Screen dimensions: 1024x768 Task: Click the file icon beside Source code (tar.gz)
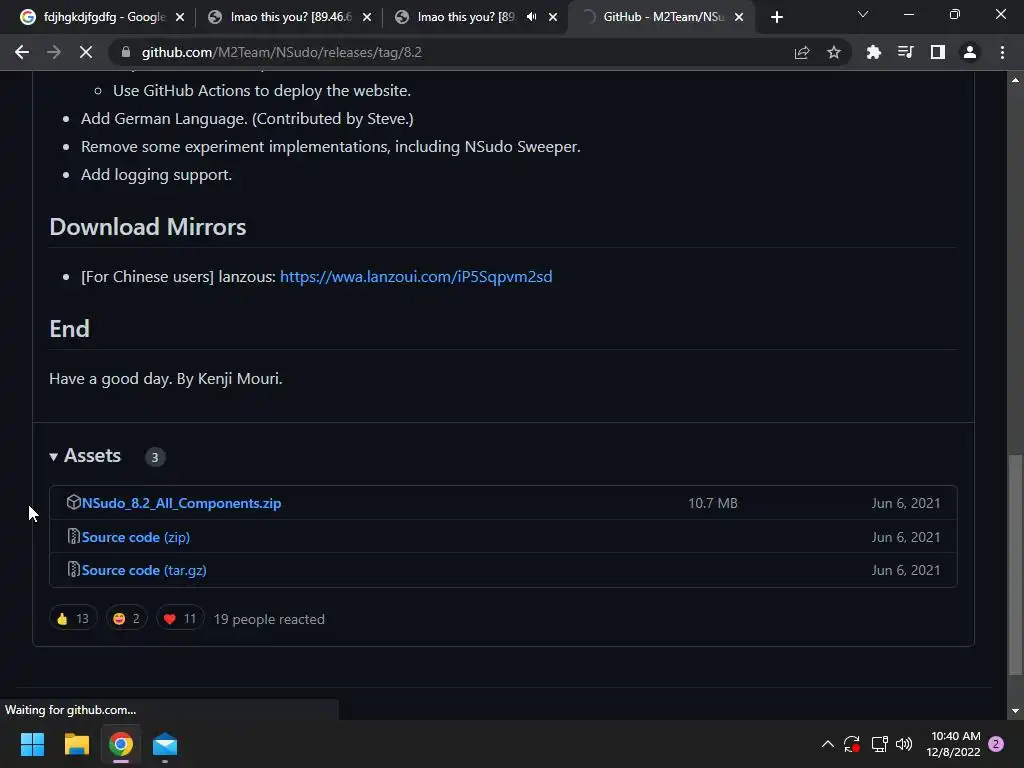point(73,569)
